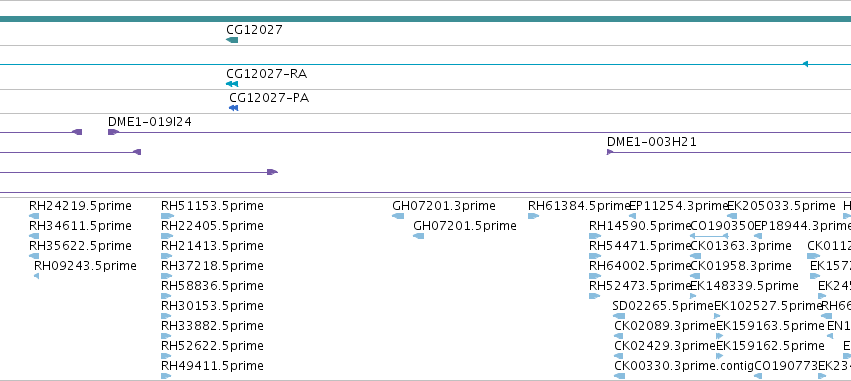The image size is (851, 381).
Task: Click the RH24219.5prime label text
Action: point(80,206)
